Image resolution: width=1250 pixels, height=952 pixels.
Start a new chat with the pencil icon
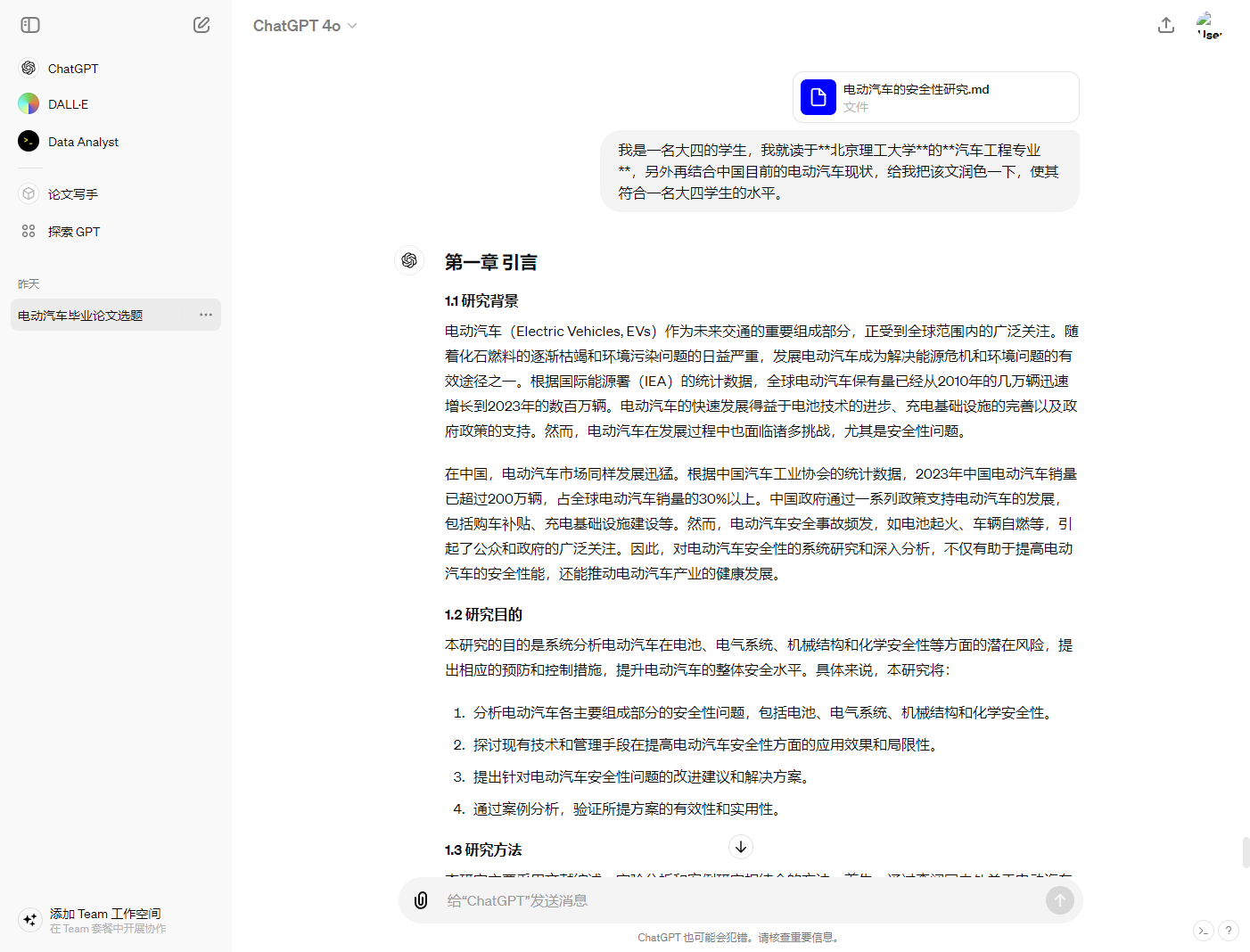[x=201, y=25]
